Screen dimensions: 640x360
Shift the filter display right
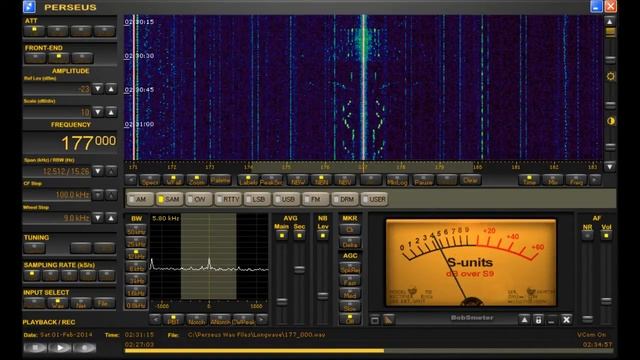click(262, 320)
